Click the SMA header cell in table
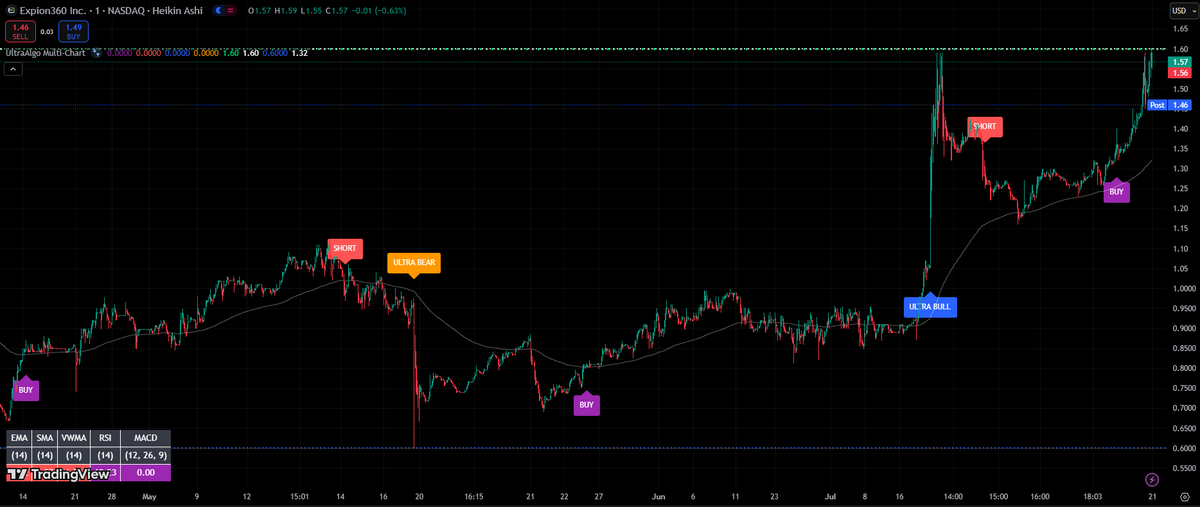 pyautogui.click(x=45, y=438)
